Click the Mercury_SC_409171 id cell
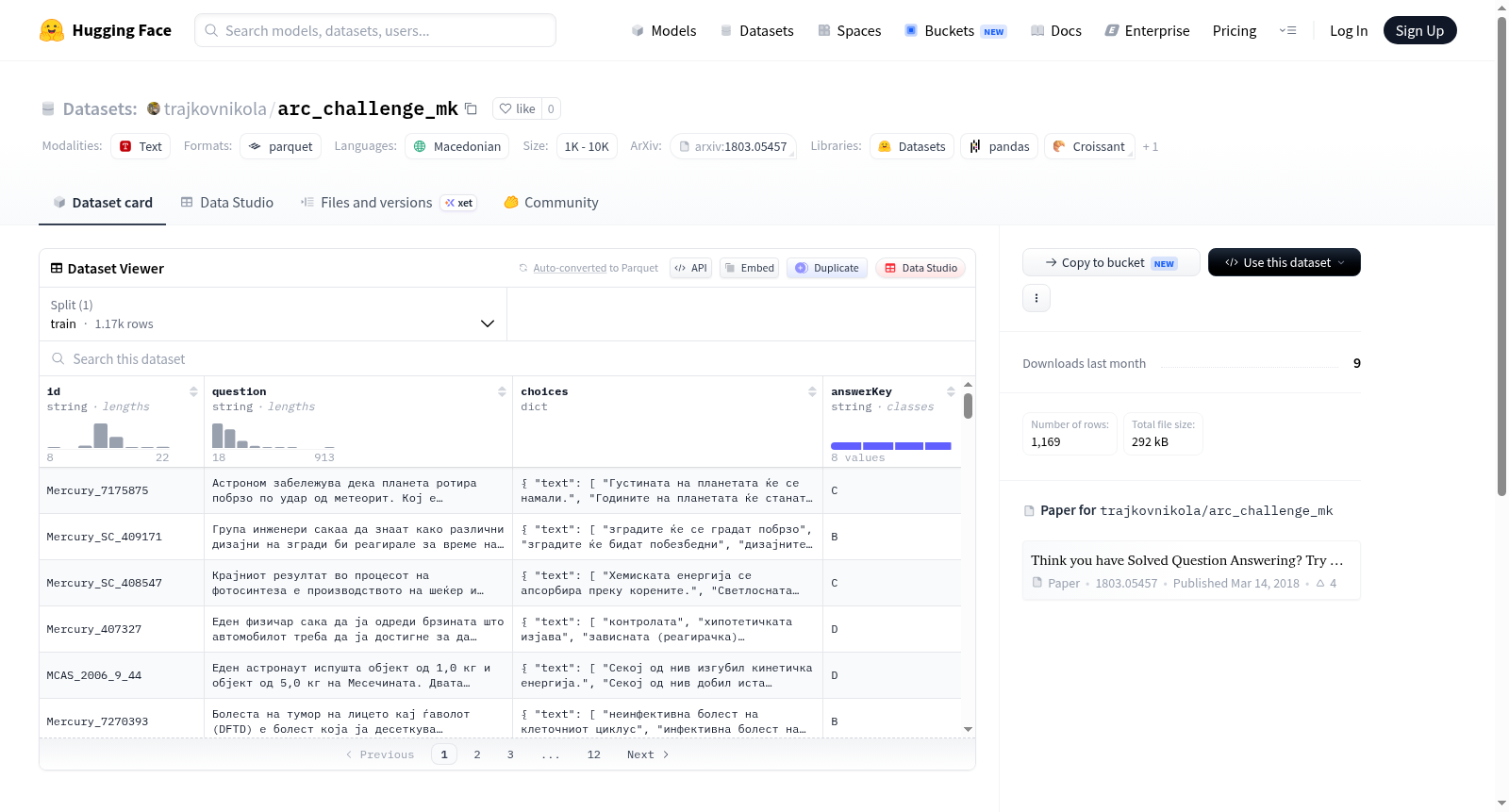1509x812 pixels. pyautogui.click(x=122, y=537)
